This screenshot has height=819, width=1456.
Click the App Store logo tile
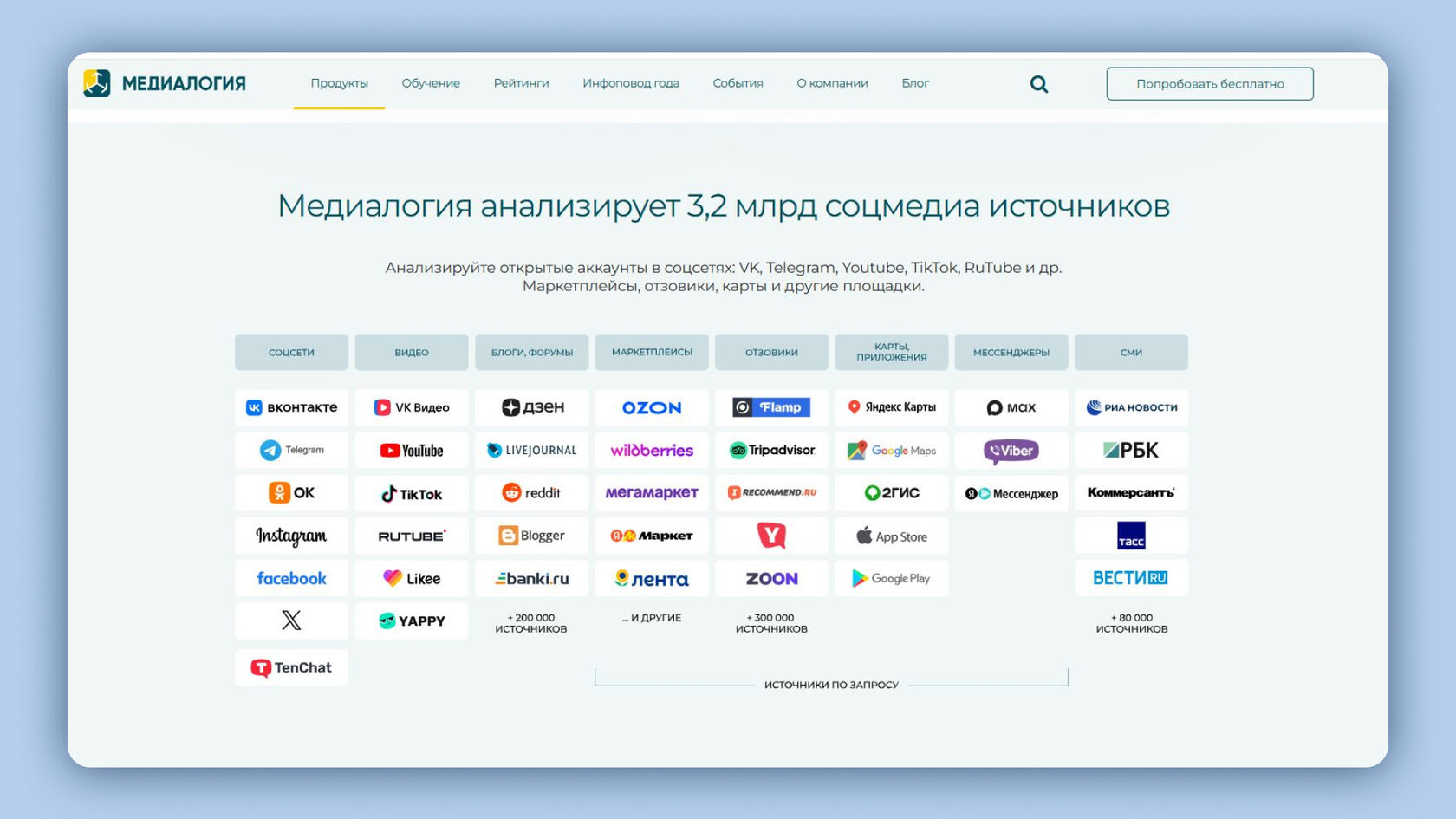coord(892,536)
